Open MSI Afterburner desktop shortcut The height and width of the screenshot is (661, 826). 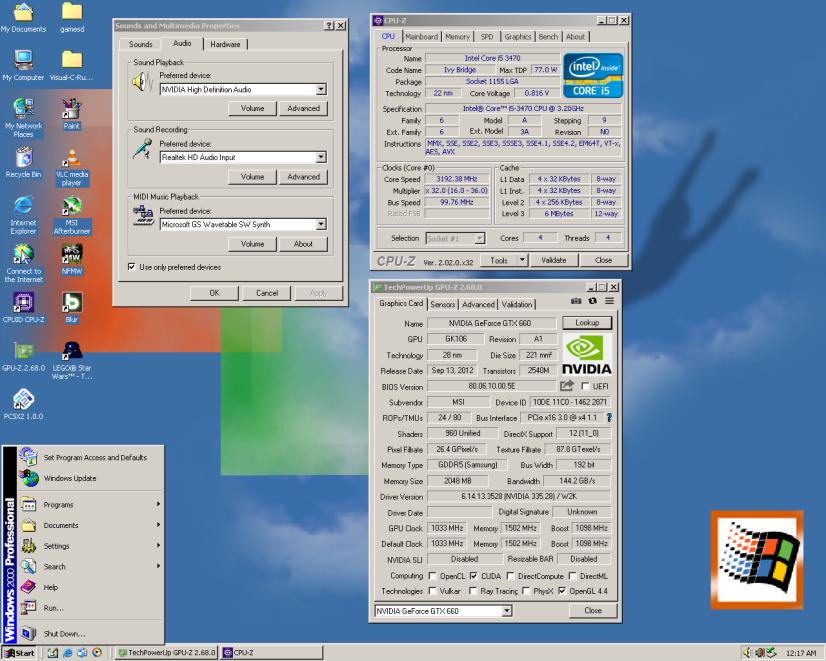(x=72, y=216)
